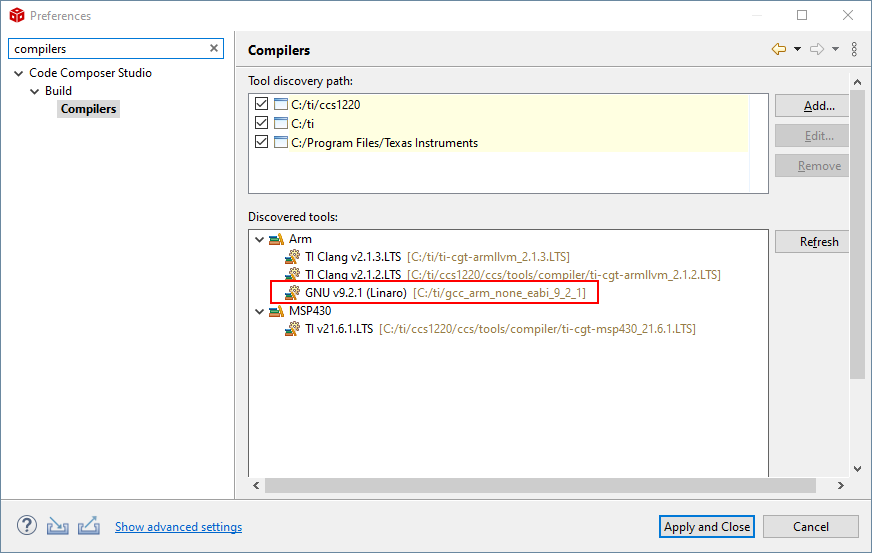Click the Help question mark icon
This screenshot has height=553, width=872.
point(27,526)
